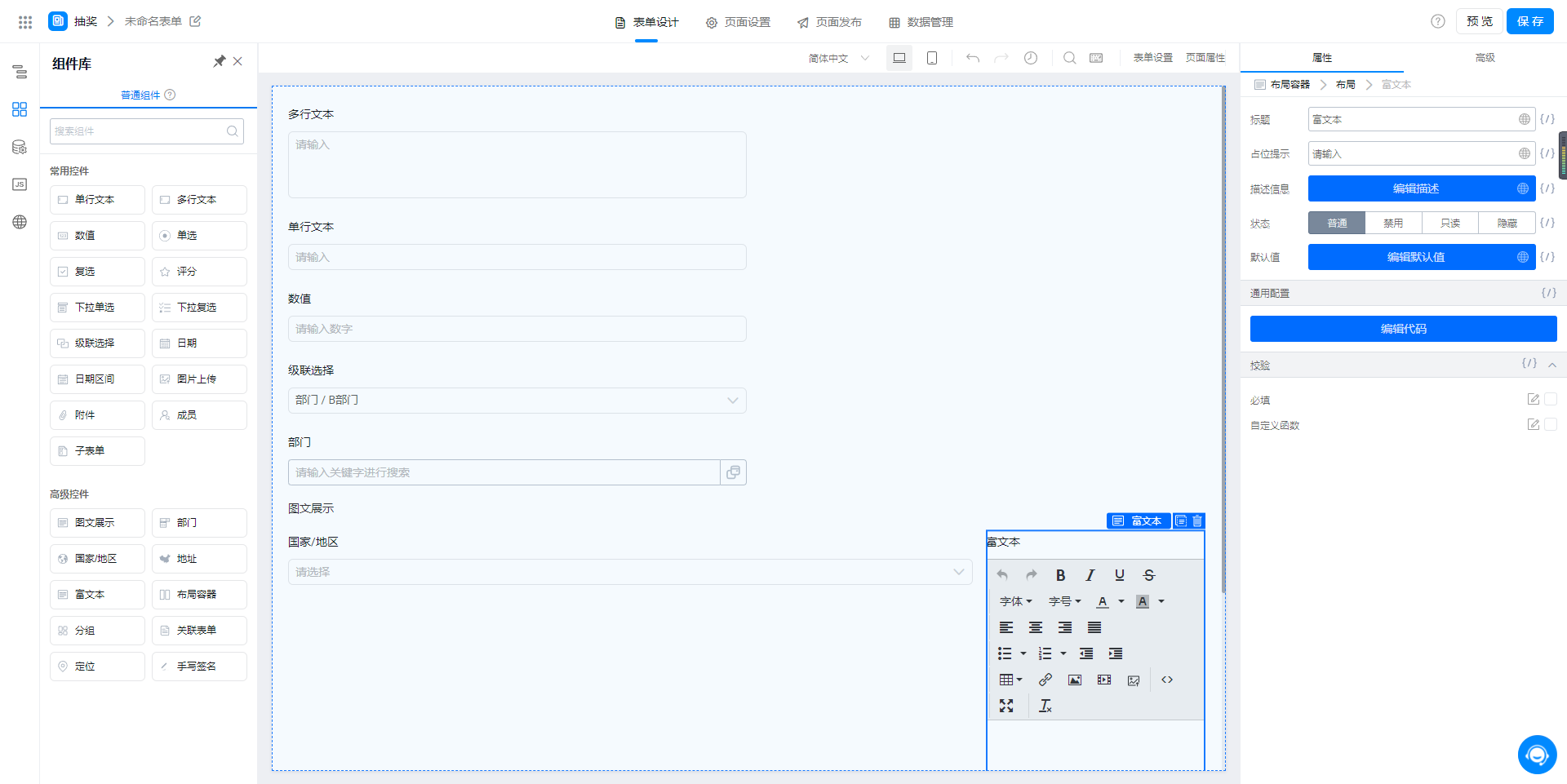
Task: Switch to desktop preview mode
Action: [899, 58]
